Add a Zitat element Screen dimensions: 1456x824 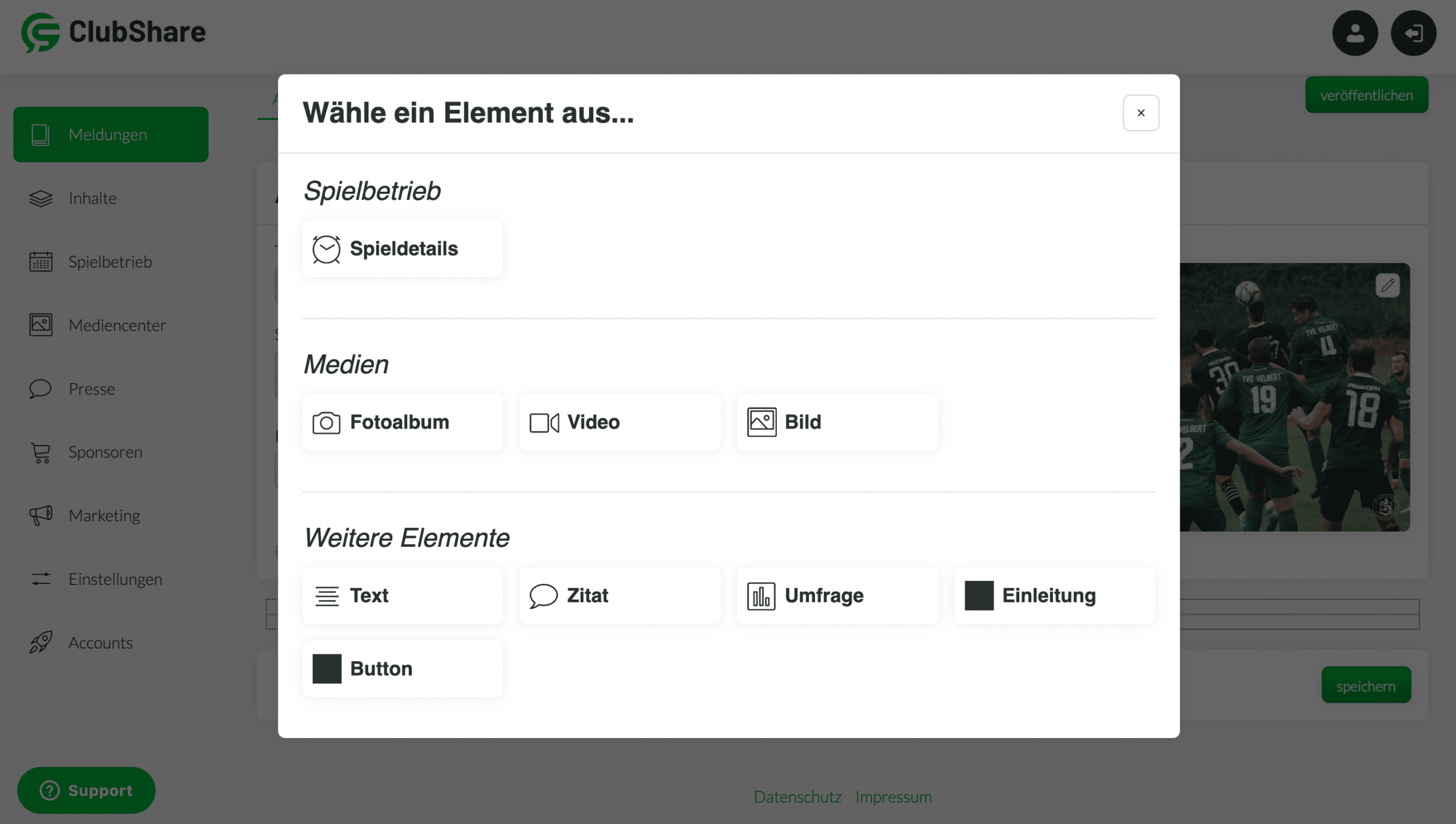click(620, 595)
